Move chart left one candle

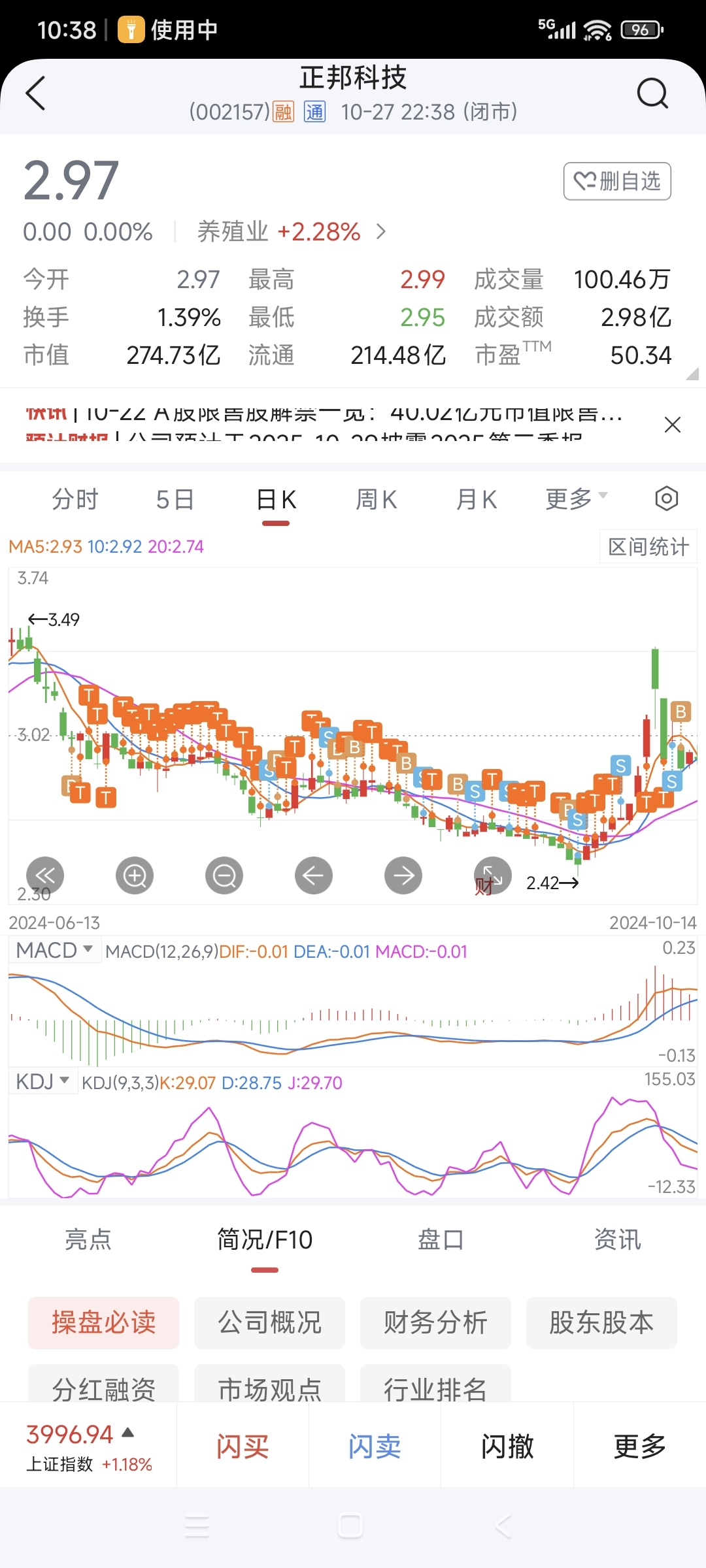314,875
